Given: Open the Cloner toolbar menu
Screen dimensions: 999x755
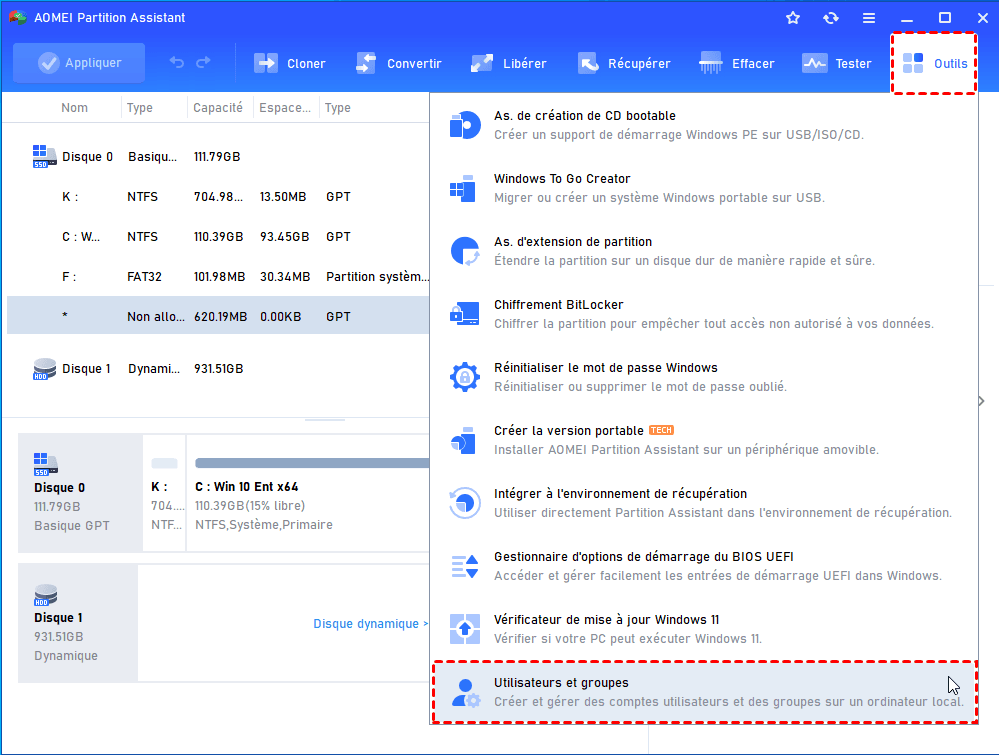Looking at the screenshot, I should coord(289,63).
